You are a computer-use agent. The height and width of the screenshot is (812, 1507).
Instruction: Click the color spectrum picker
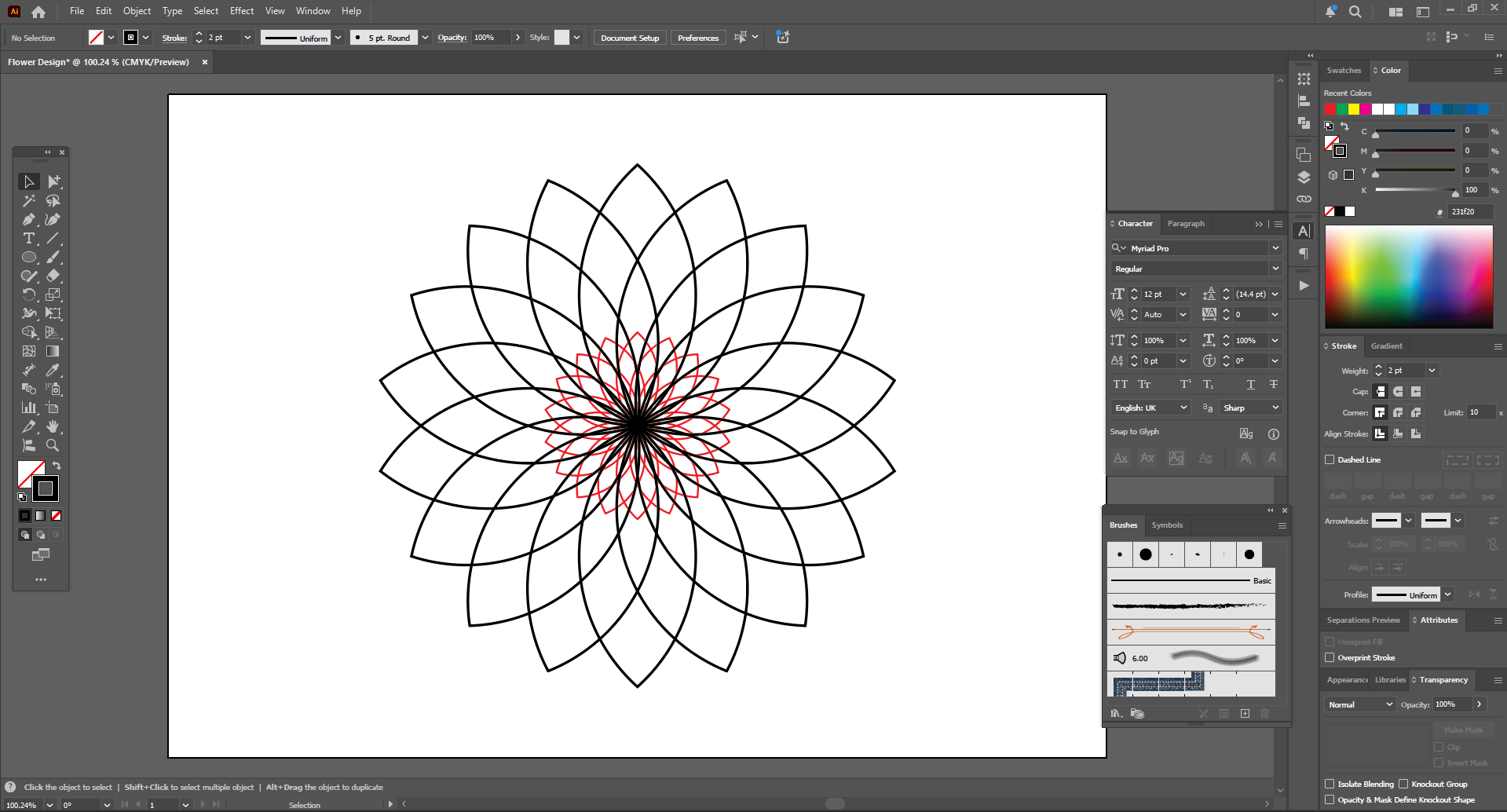point(1409,276)
